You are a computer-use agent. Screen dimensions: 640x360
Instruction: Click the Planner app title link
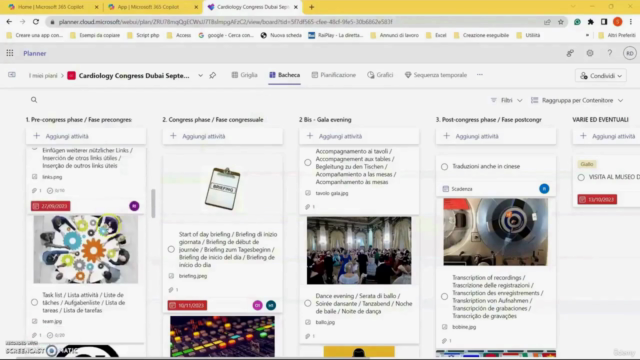point(35,53)
